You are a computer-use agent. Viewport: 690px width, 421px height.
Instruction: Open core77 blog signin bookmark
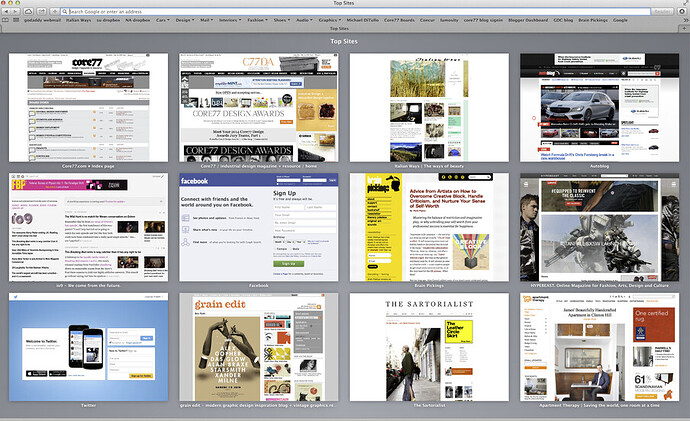483,20
